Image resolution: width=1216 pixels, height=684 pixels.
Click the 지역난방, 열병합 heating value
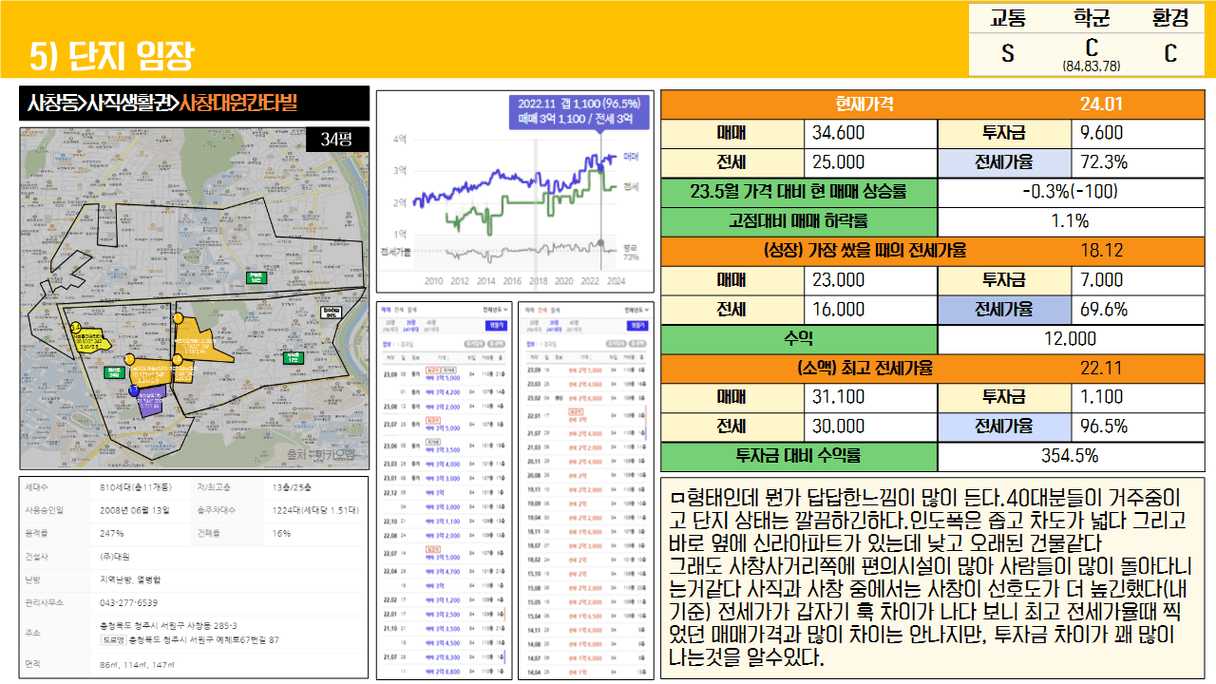pos(129,579)
